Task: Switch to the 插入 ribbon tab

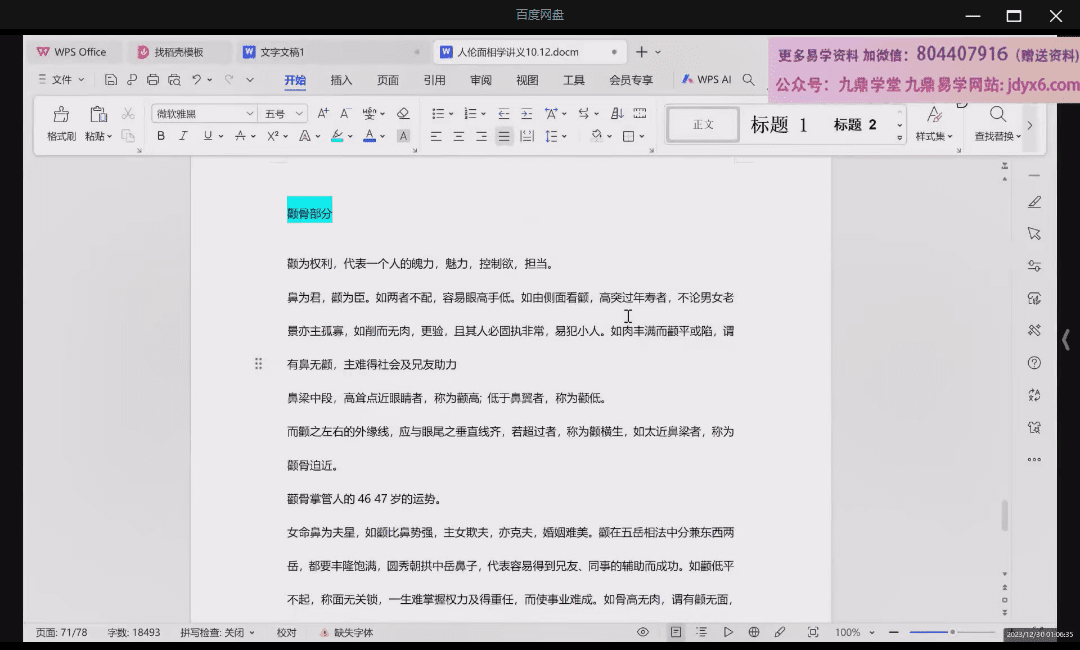Action: [341, 80]
